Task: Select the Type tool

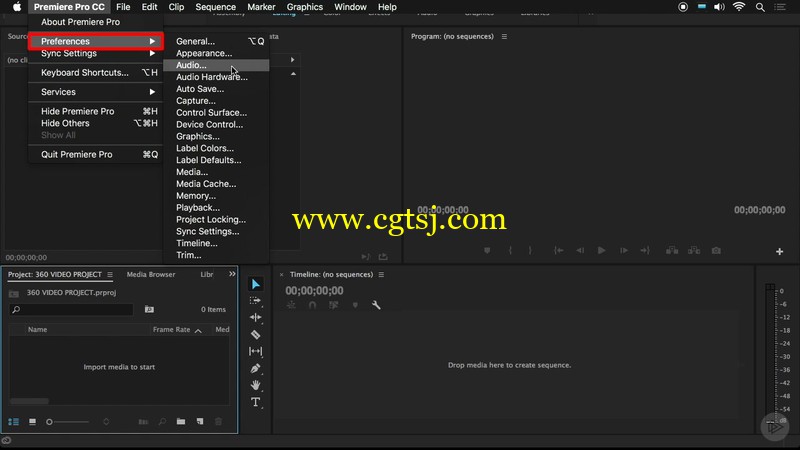Action: tap(256, 402)
